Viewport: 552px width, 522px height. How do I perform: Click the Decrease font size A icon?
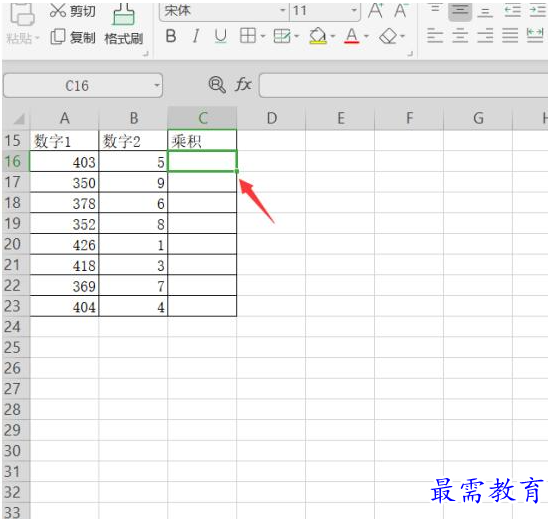click(x=401, y=10)
